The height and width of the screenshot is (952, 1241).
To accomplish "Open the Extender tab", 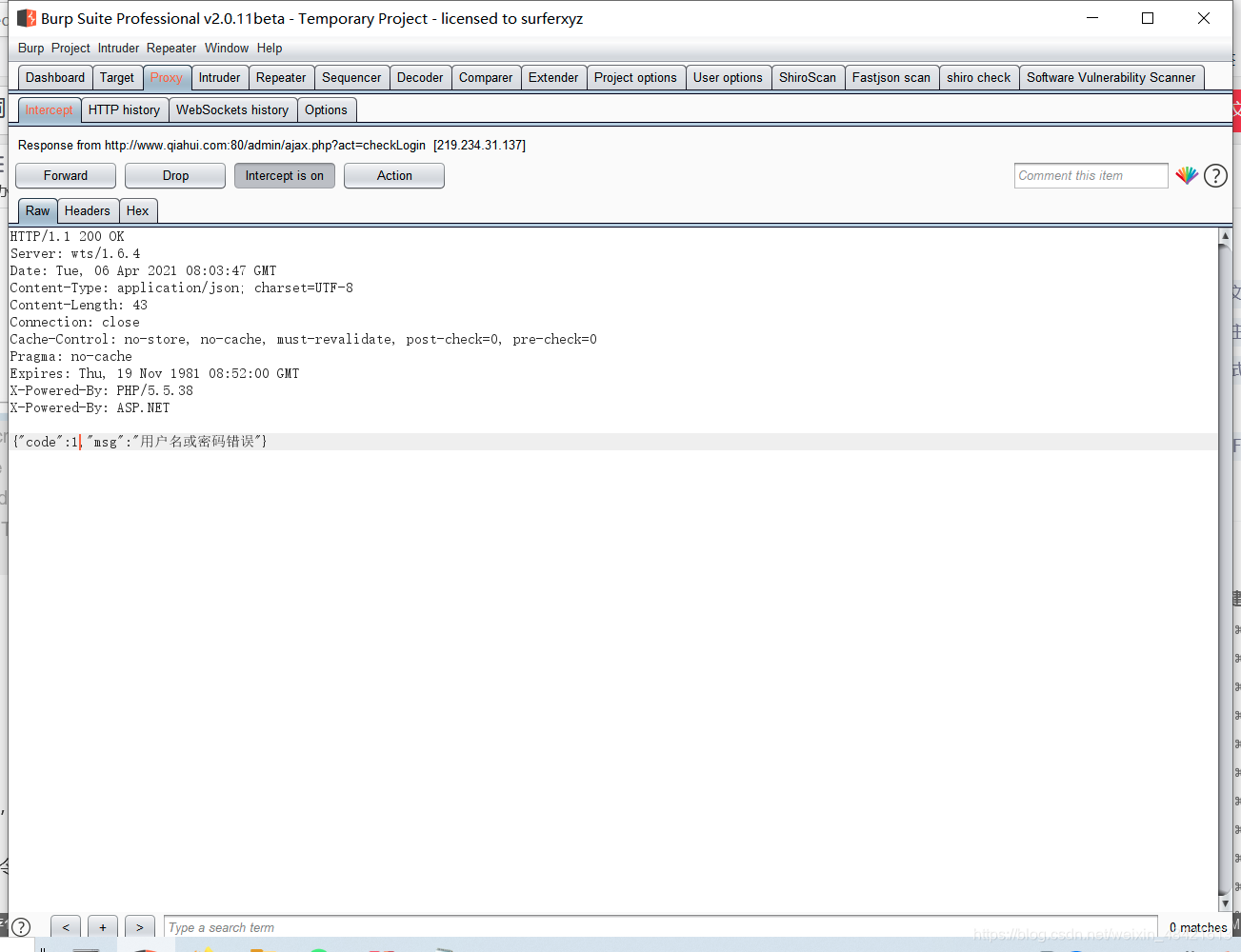I will (x=553, y=77).
